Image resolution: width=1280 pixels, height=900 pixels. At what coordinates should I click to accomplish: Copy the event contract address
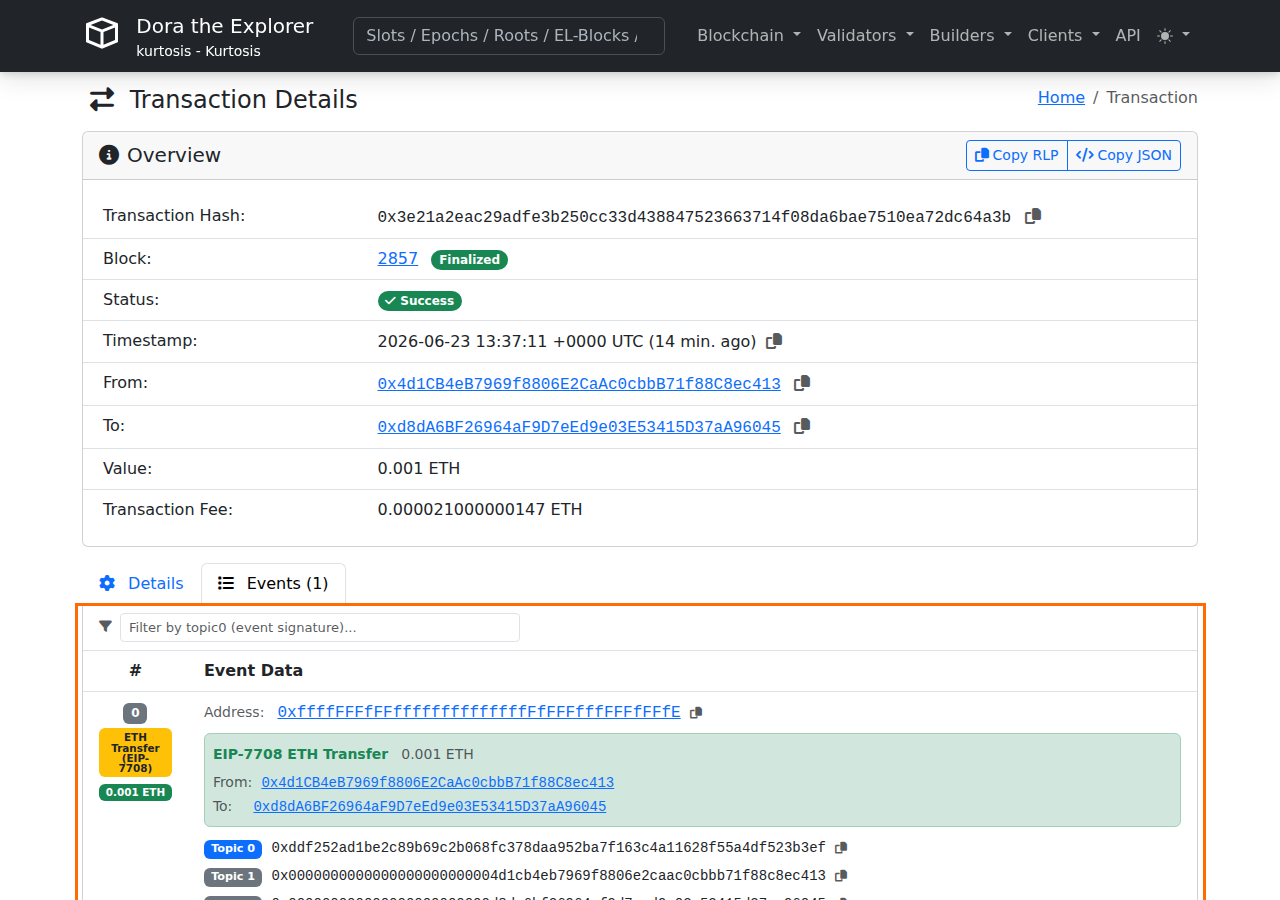(696, 712)
